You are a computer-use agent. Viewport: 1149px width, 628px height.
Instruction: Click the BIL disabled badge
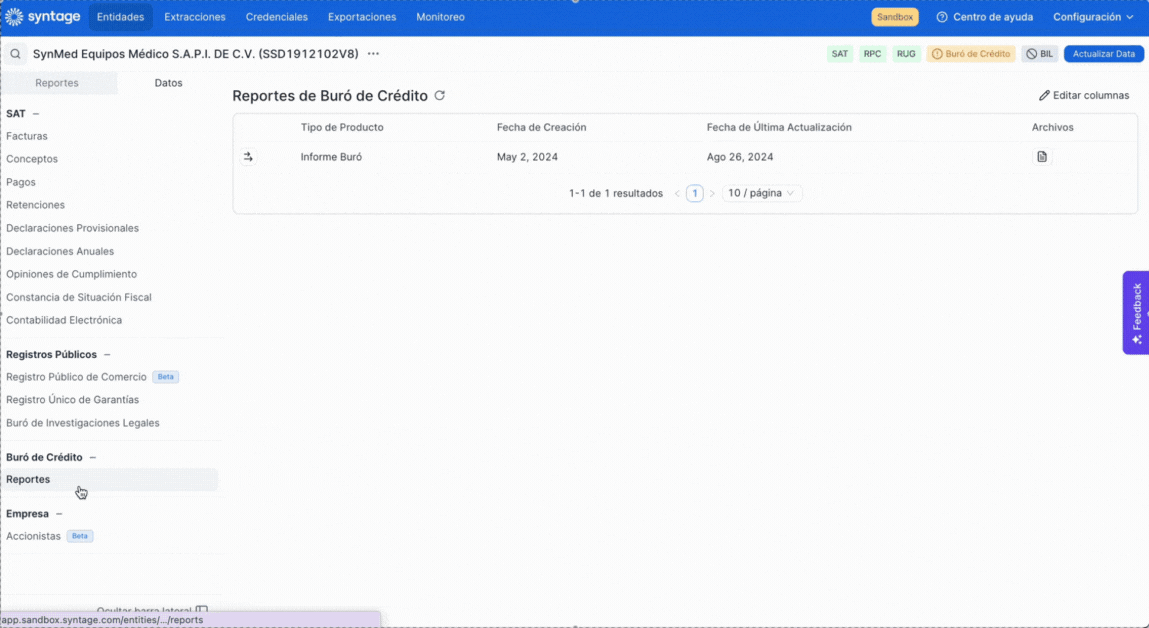[x=1040, y=53]
